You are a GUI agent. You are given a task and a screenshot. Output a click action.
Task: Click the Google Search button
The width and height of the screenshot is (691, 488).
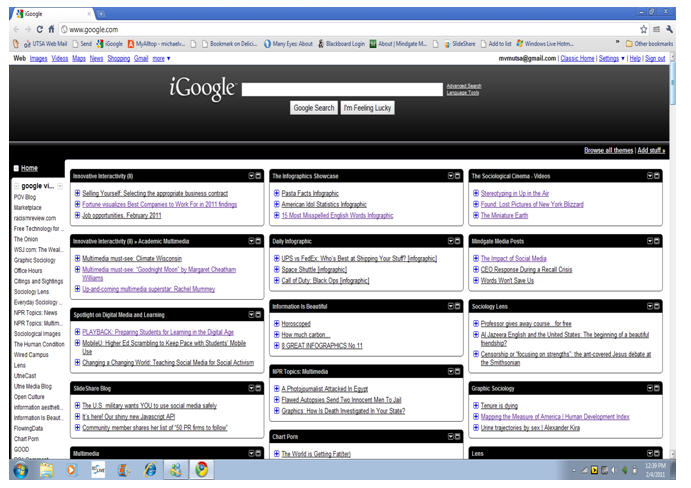coord(314,108)
